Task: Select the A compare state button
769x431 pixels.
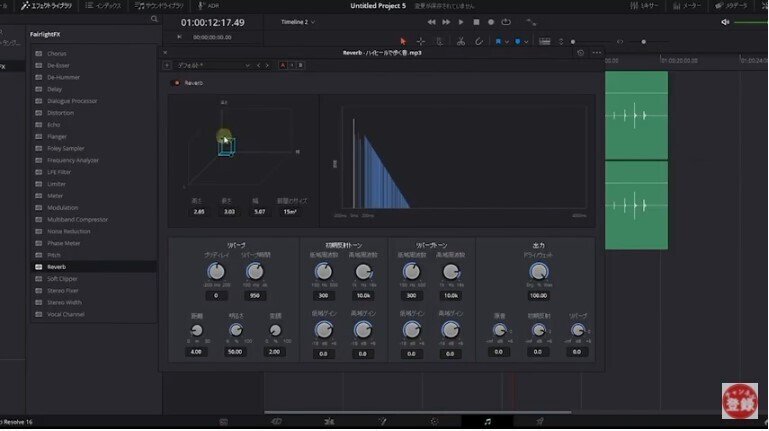Action: coord(282,65)
